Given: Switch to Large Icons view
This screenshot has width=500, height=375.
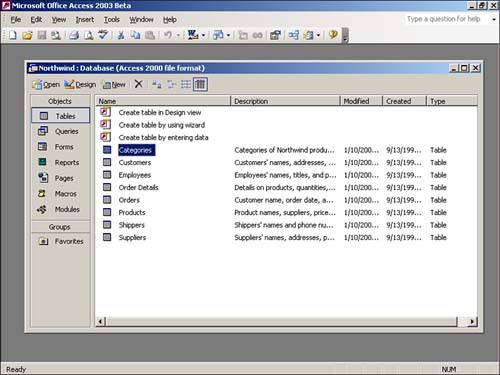Looking at the screenshot, I should [x=157, y=84].
